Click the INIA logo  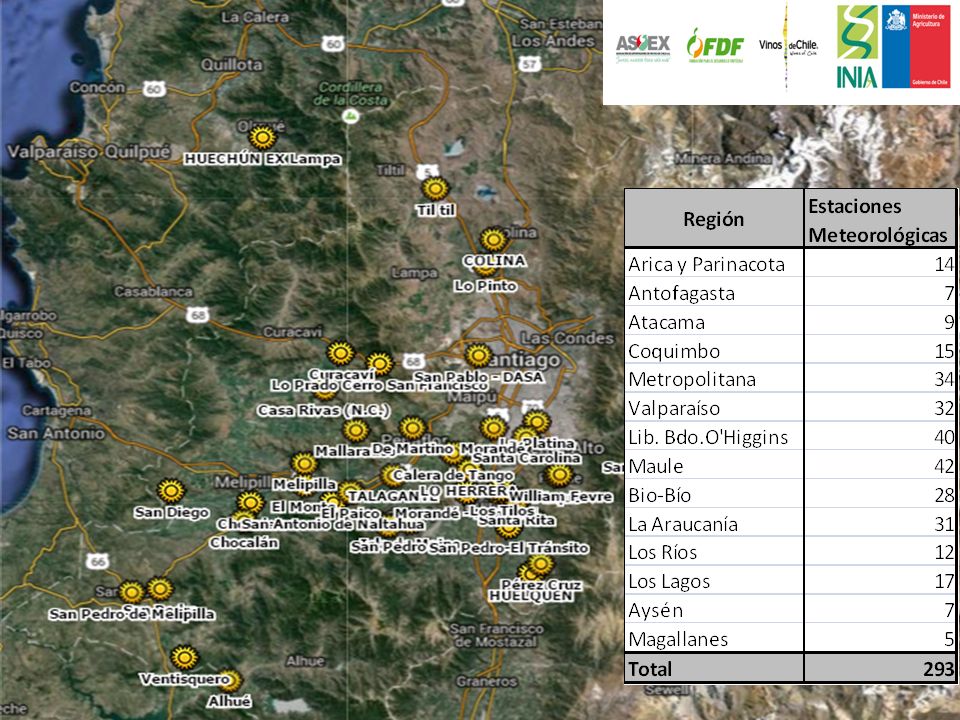click(857, 47)
